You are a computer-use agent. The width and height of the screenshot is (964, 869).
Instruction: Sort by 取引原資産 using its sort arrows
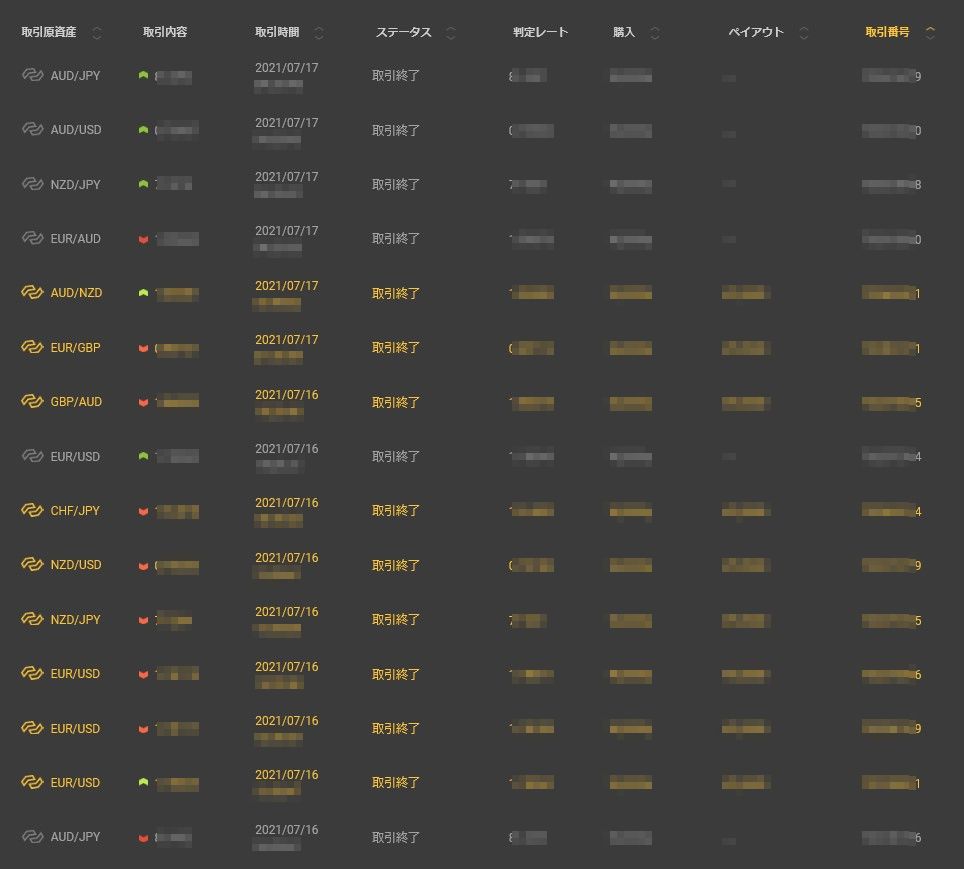point(97,33)
